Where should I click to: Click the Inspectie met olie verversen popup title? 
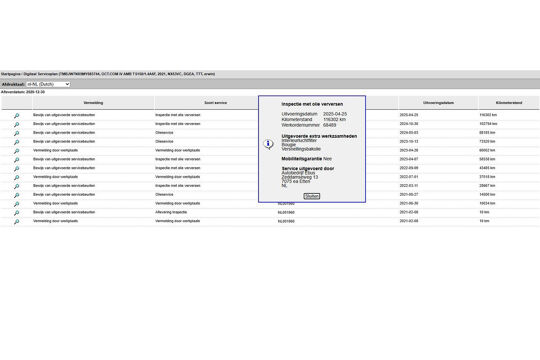312,104
